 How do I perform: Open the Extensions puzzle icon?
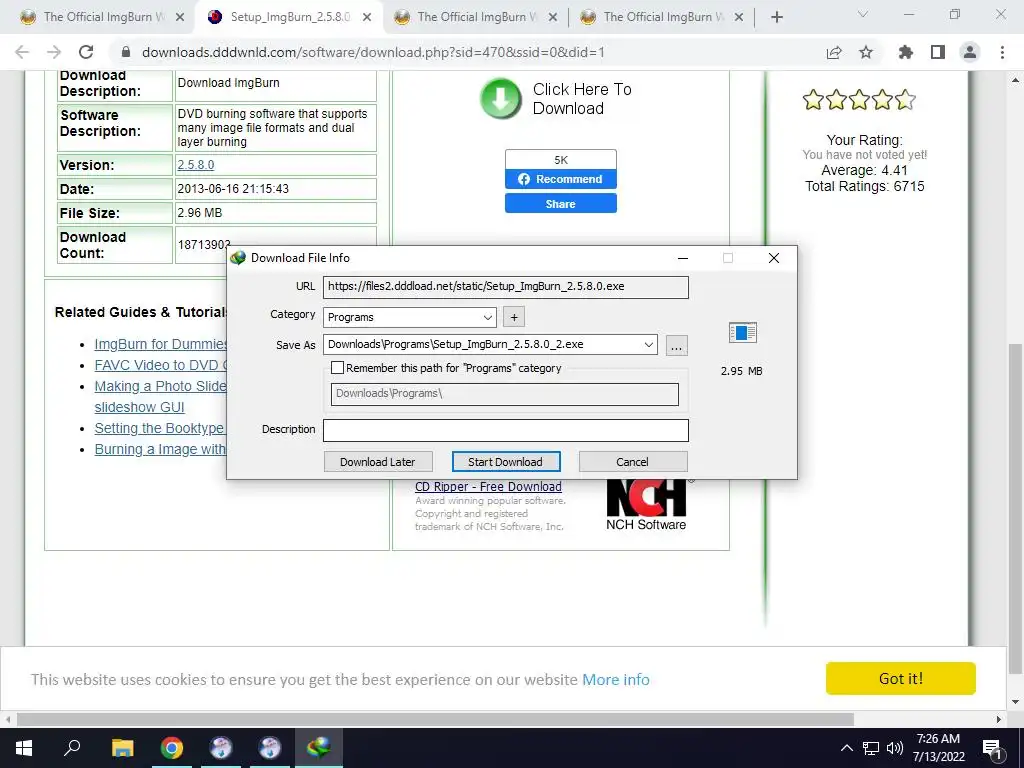[906, 52]
